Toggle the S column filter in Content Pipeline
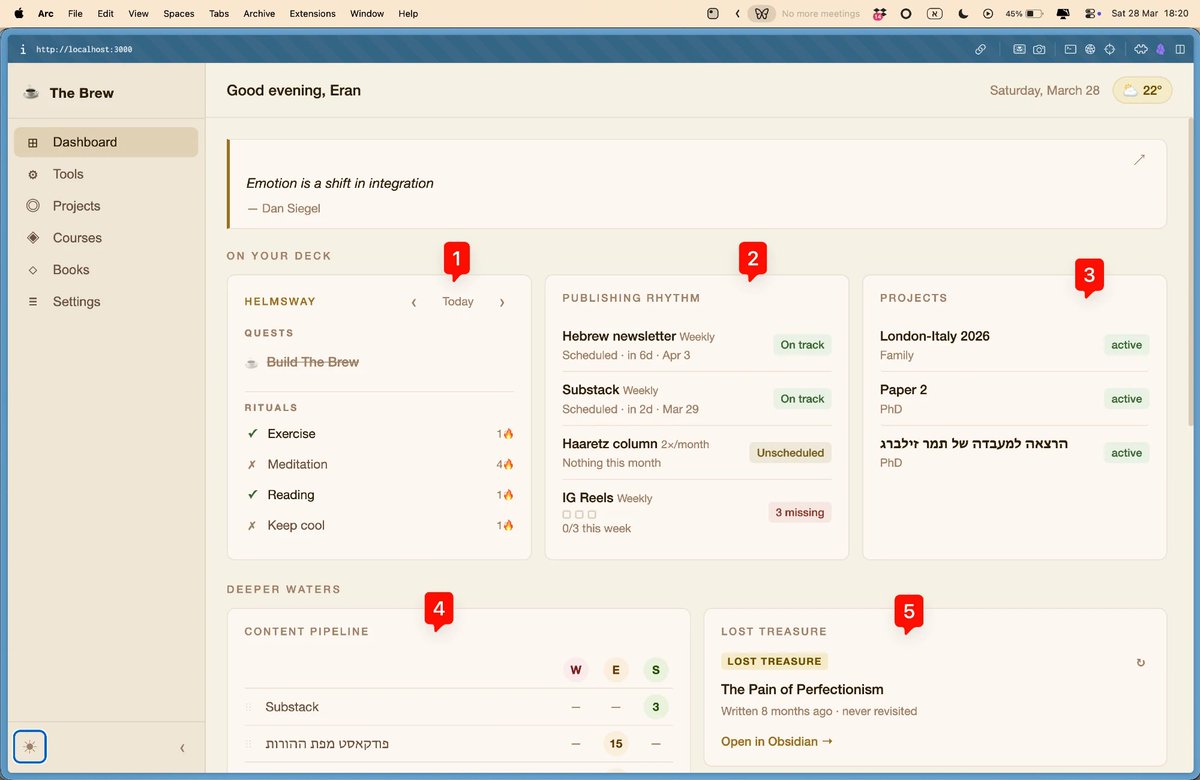Image resolution: width=1200 pixels, height=780 pixels. 656,670
